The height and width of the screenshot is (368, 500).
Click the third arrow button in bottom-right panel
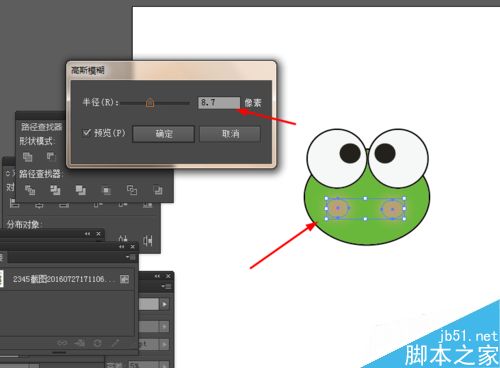(164, 344)
